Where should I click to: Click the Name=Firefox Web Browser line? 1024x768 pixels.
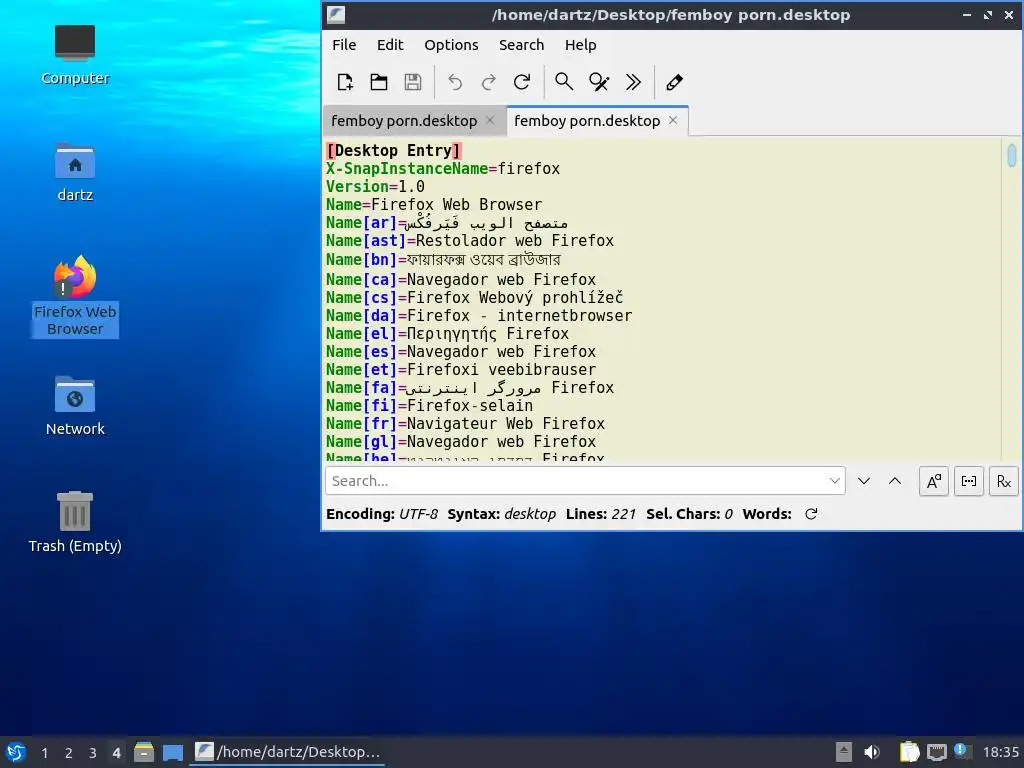tap(434, 204)
